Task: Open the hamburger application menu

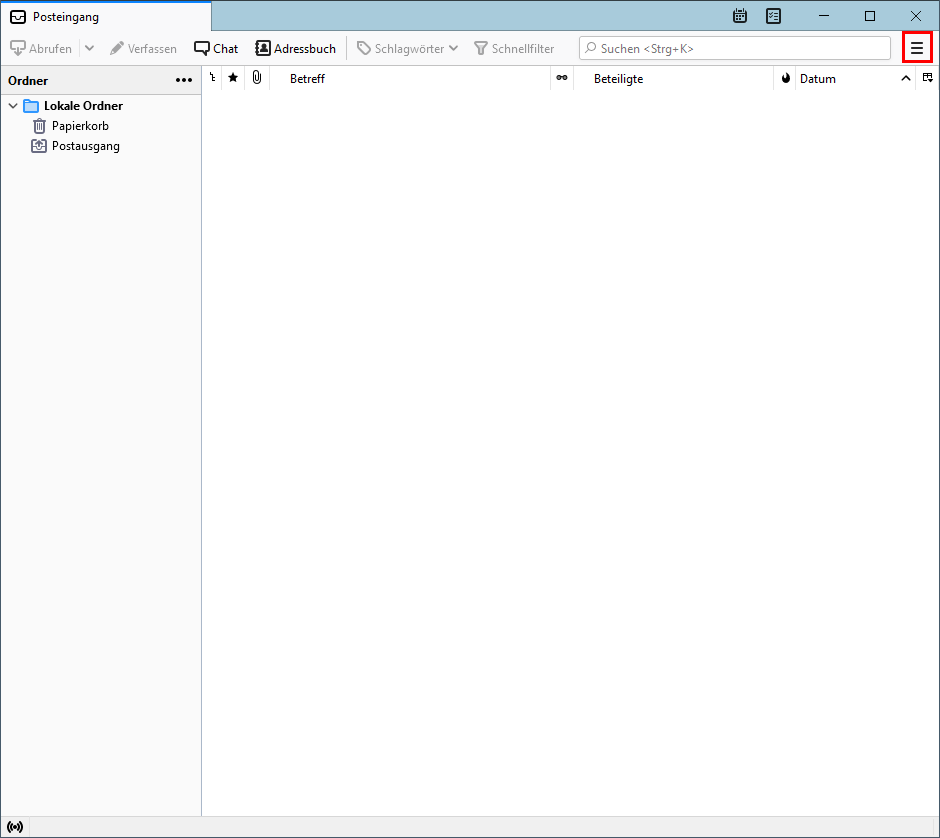Action: pyautogui.click(x=916, y=48)
